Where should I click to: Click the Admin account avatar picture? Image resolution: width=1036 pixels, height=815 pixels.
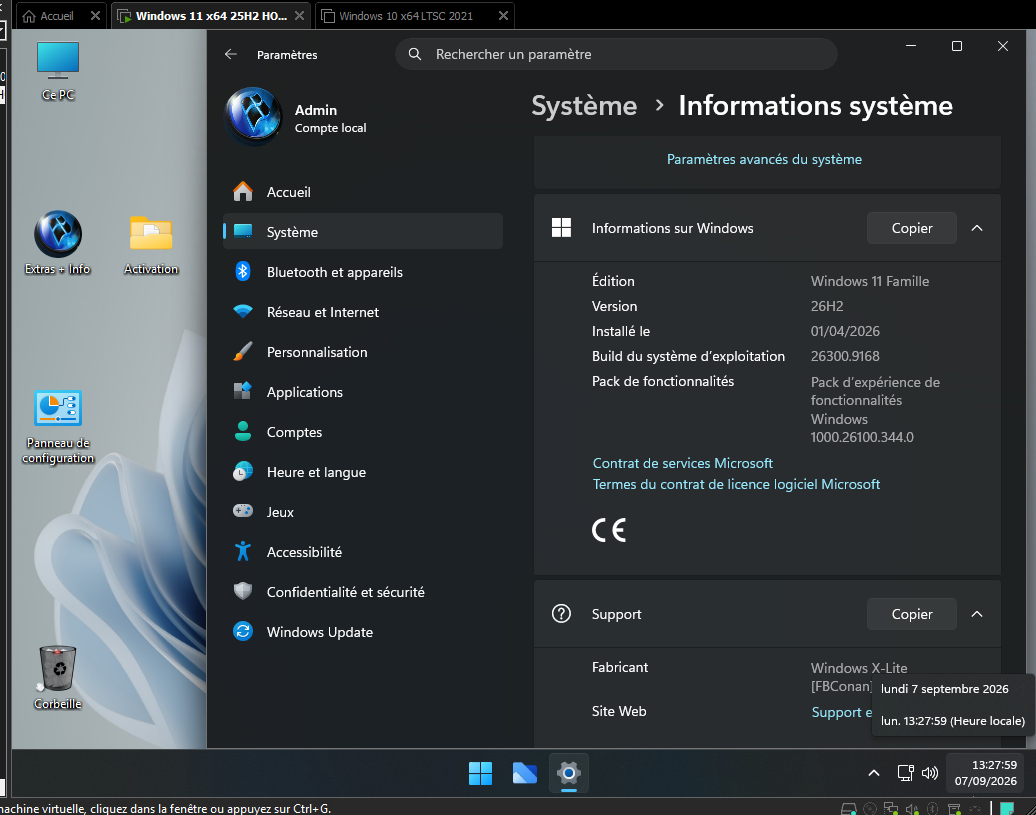(254, 117)
